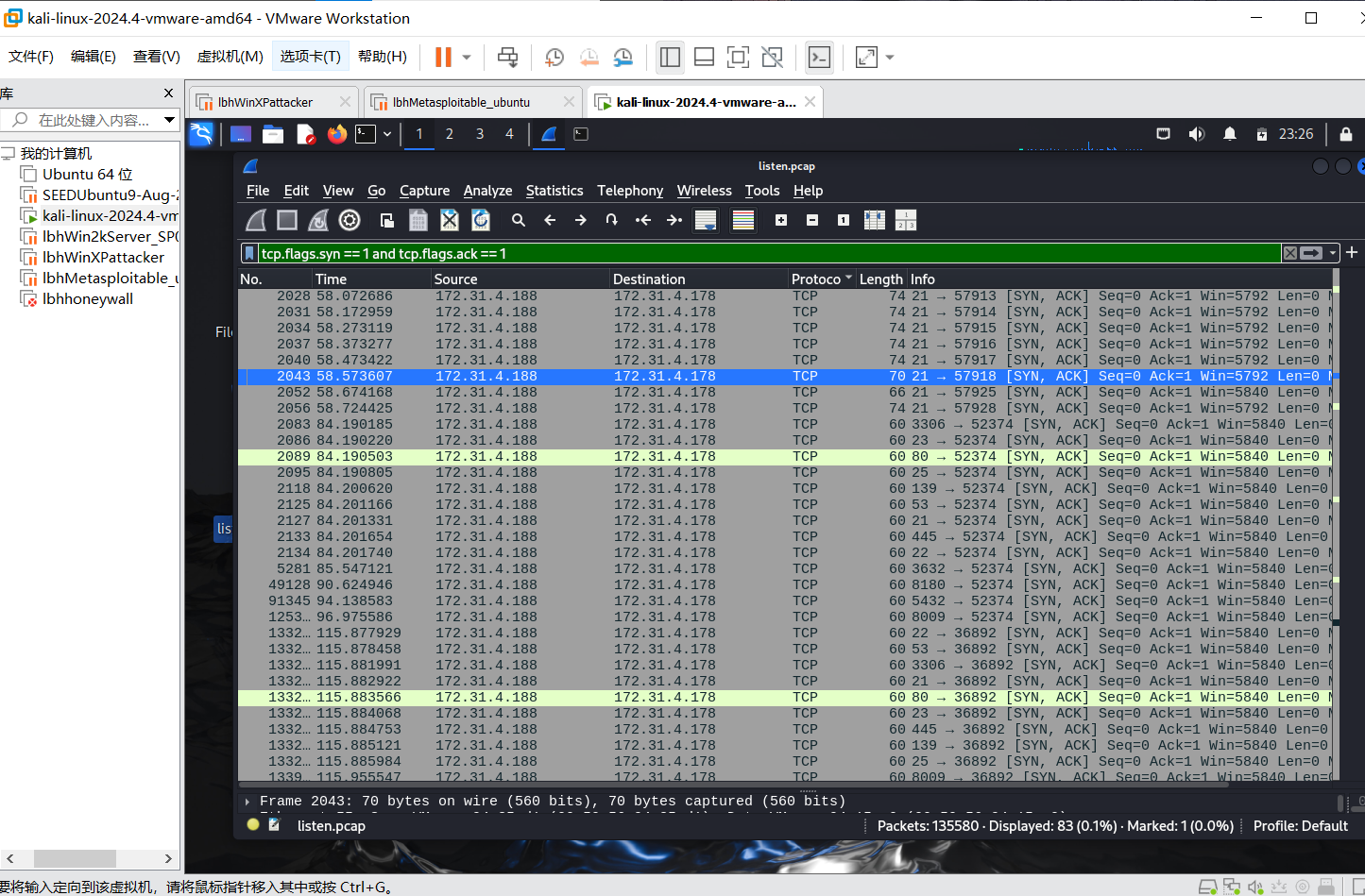Zoom out on the packet text
The width and height of the screenshot is (1365, 896).
point(812,220)
